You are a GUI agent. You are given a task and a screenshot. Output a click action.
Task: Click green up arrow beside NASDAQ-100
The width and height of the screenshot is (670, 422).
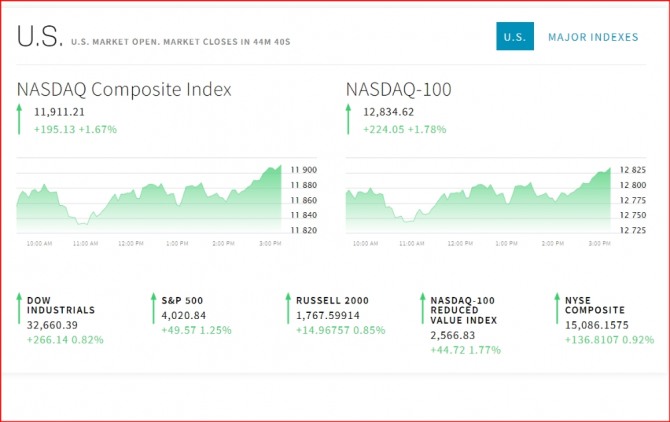tap(348, 120)
